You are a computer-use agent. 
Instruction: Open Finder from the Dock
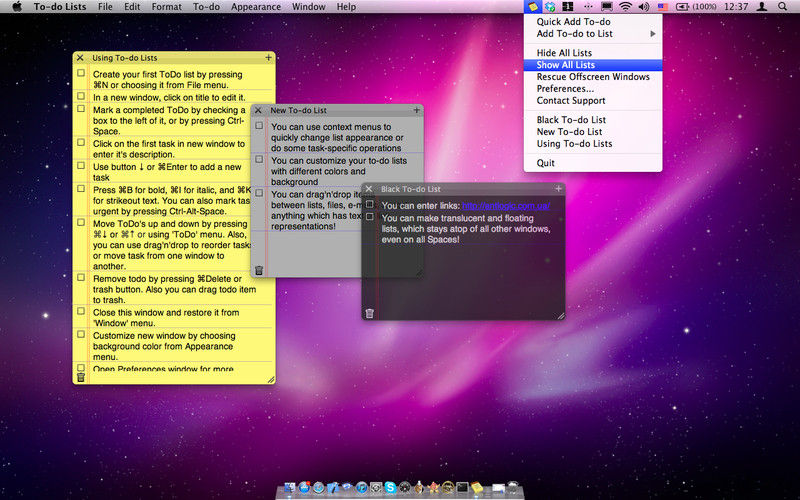[290, 487]
